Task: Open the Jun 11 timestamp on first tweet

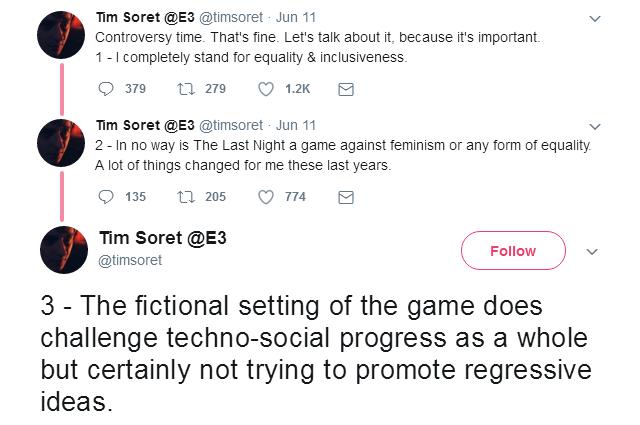Action: click(x=295, y=17)
